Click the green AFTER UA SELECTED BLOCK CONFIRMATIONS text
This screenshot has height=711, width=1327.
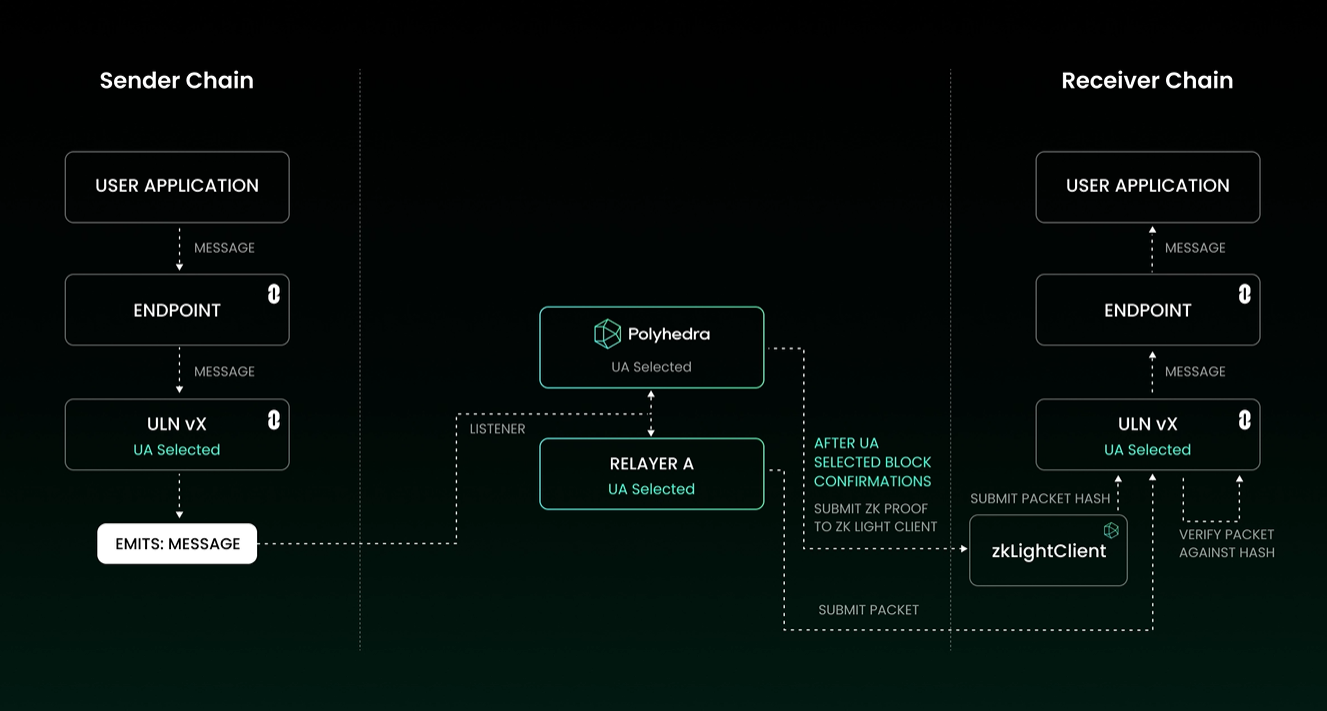tap(873, 462)
